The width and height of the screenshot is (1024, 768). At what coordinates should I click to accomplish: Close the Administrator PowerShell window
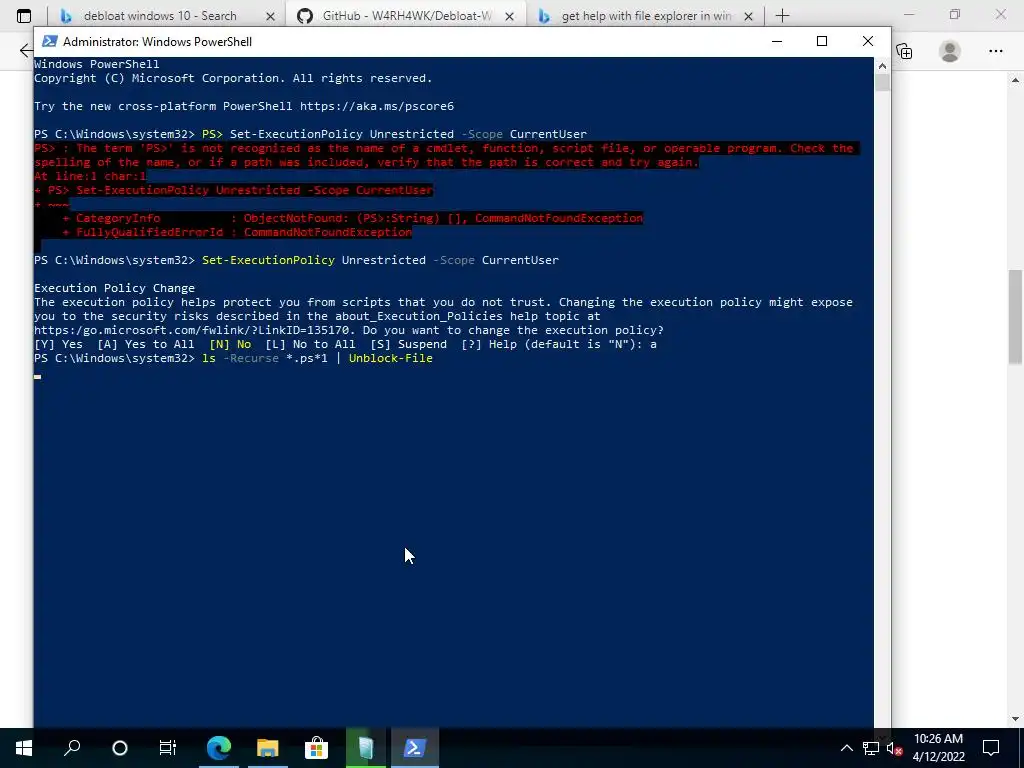[868, 41]
